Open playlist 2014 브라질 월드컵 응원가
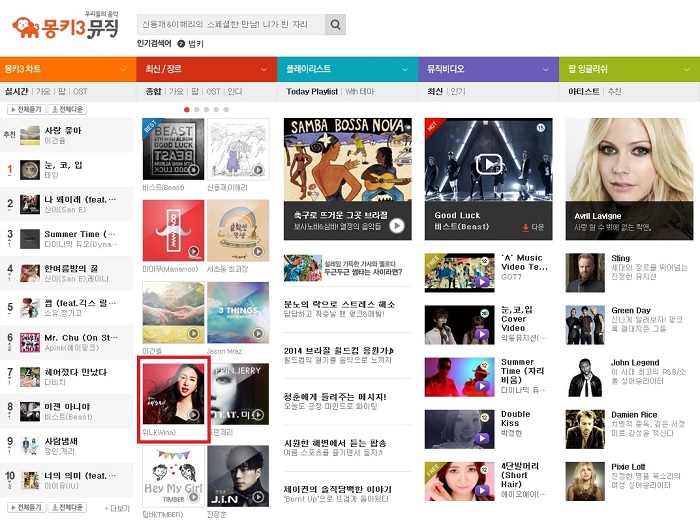Viewport: 700px width, 525px height. 339,350
